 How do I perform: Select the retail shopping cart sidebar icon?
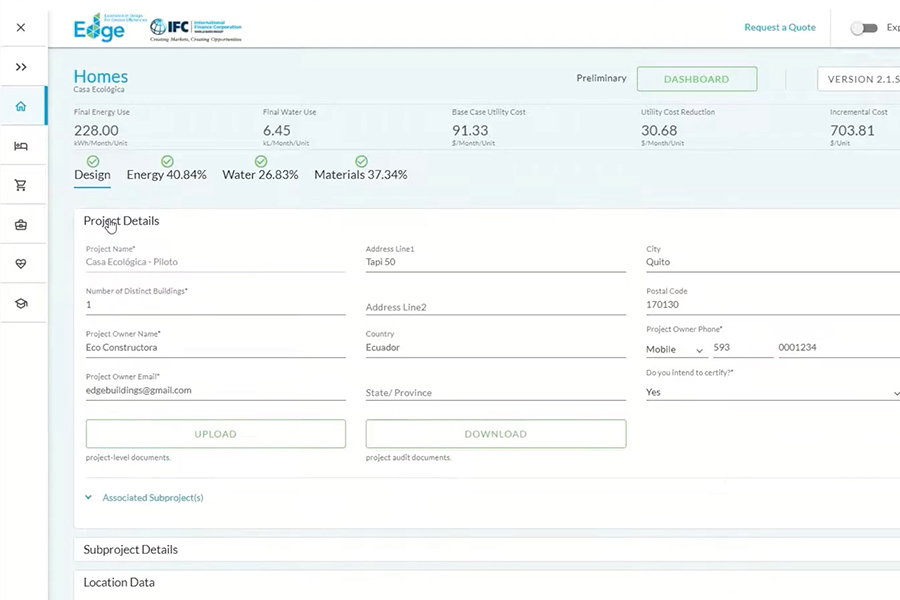21,185
